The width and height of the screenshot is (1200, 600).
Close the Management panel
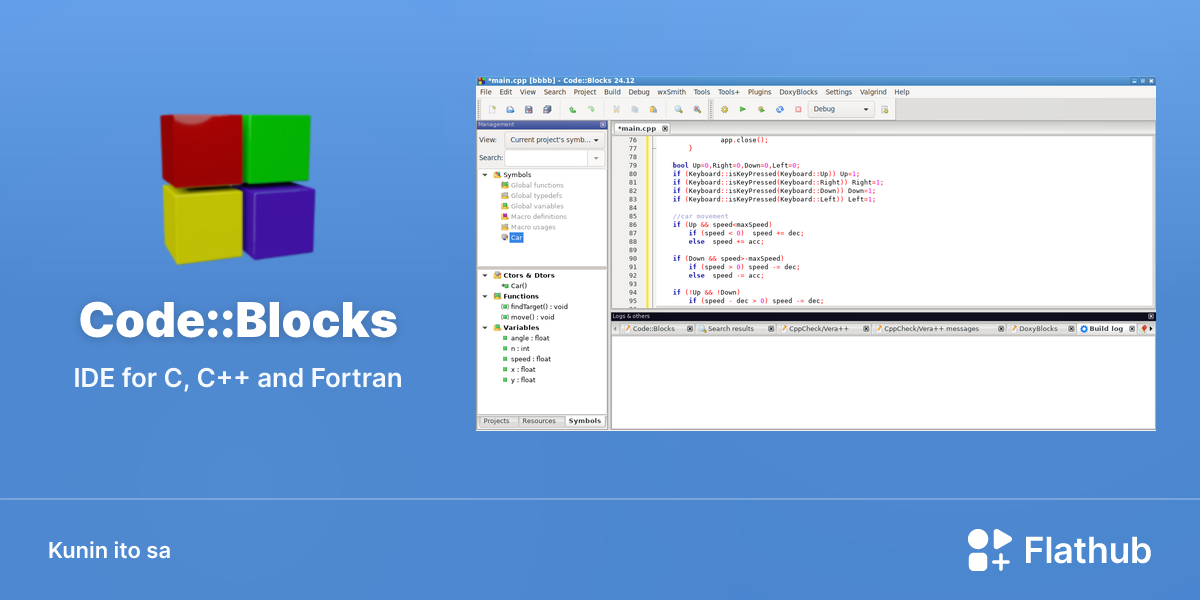(603, 124)
